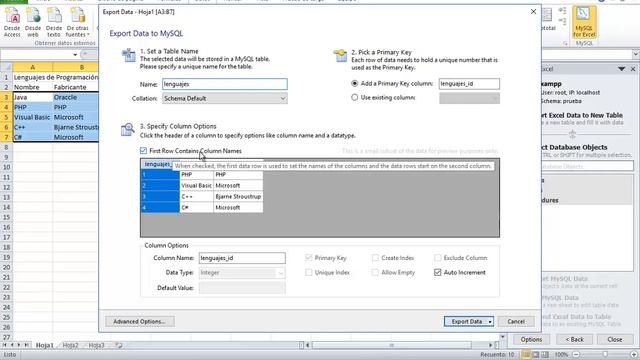Image resolution: width=640 pixels, height=360 pixels.
Task: Click the Set a Table Name icon
Action: tap(129, 55)
